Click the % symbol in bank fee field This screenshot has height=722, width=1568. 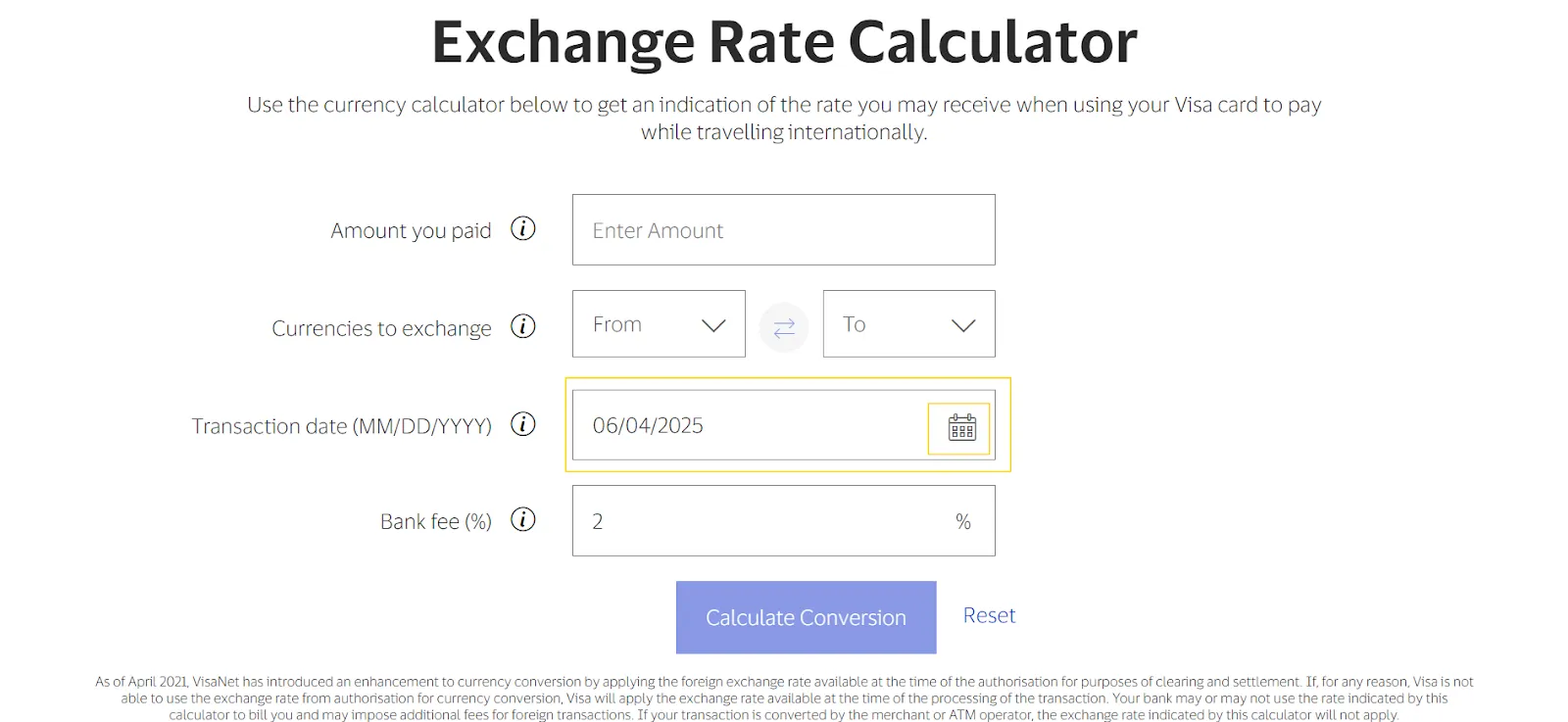tap(963, 520)
